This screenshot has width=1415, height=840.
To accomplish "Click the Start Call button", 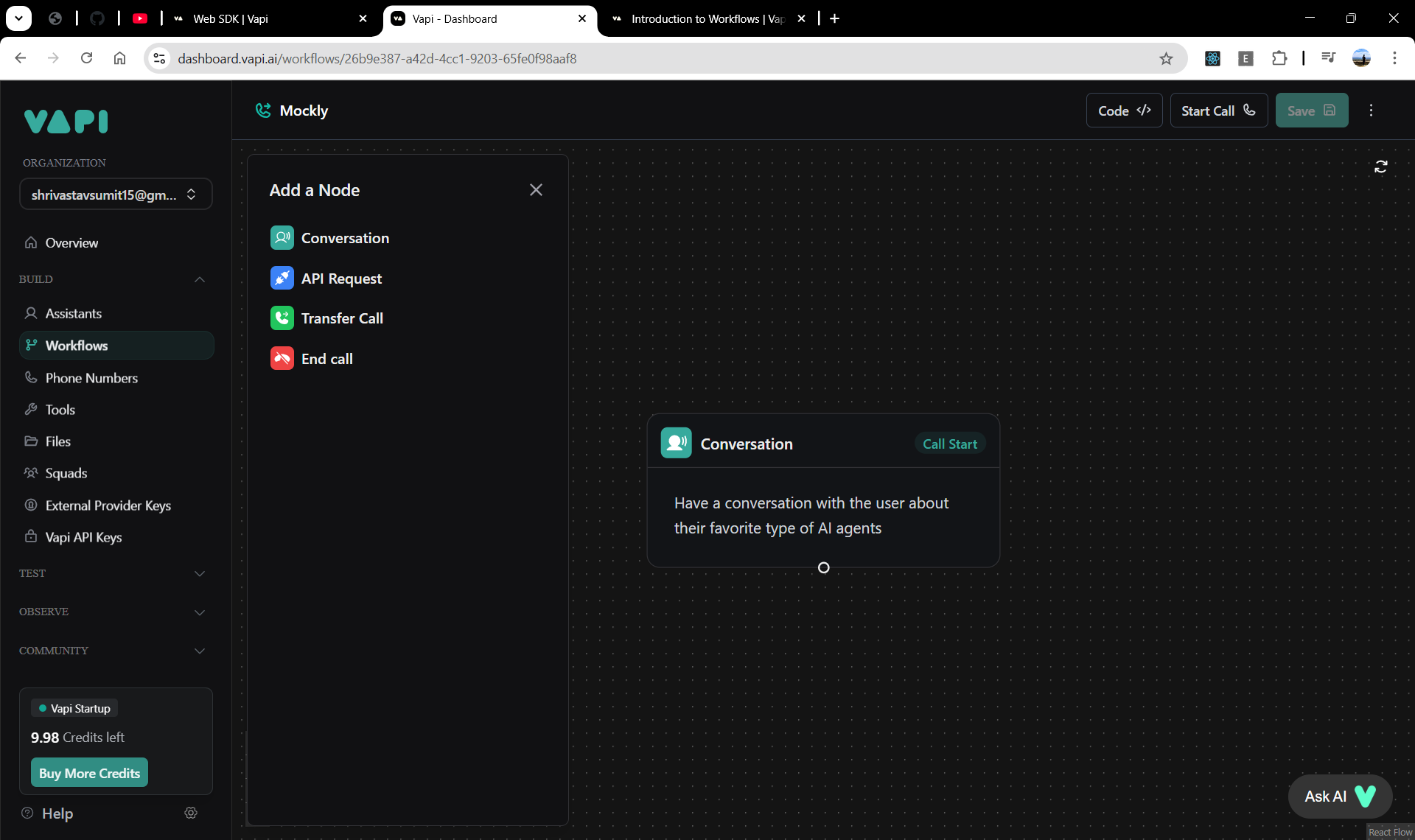I will coord(1218,111).
